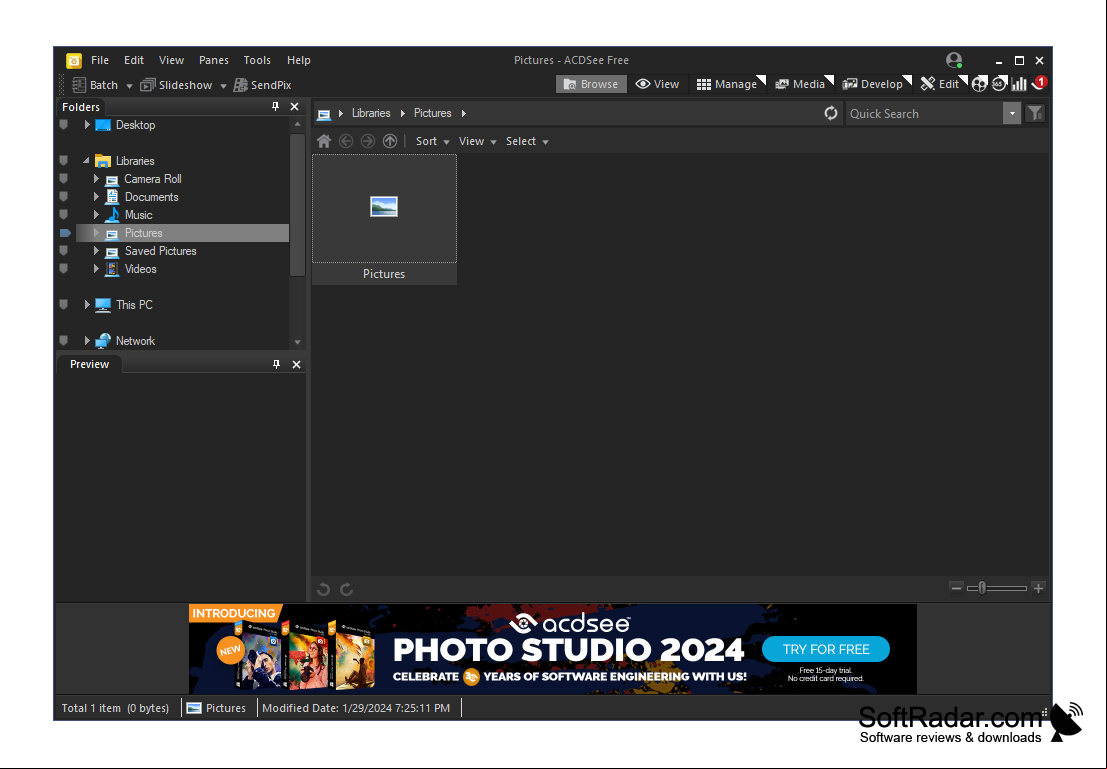The height and width of the screenshot is (769, 1107).
Task: Switch to View mode with eye icon
Action: (657, 84)
